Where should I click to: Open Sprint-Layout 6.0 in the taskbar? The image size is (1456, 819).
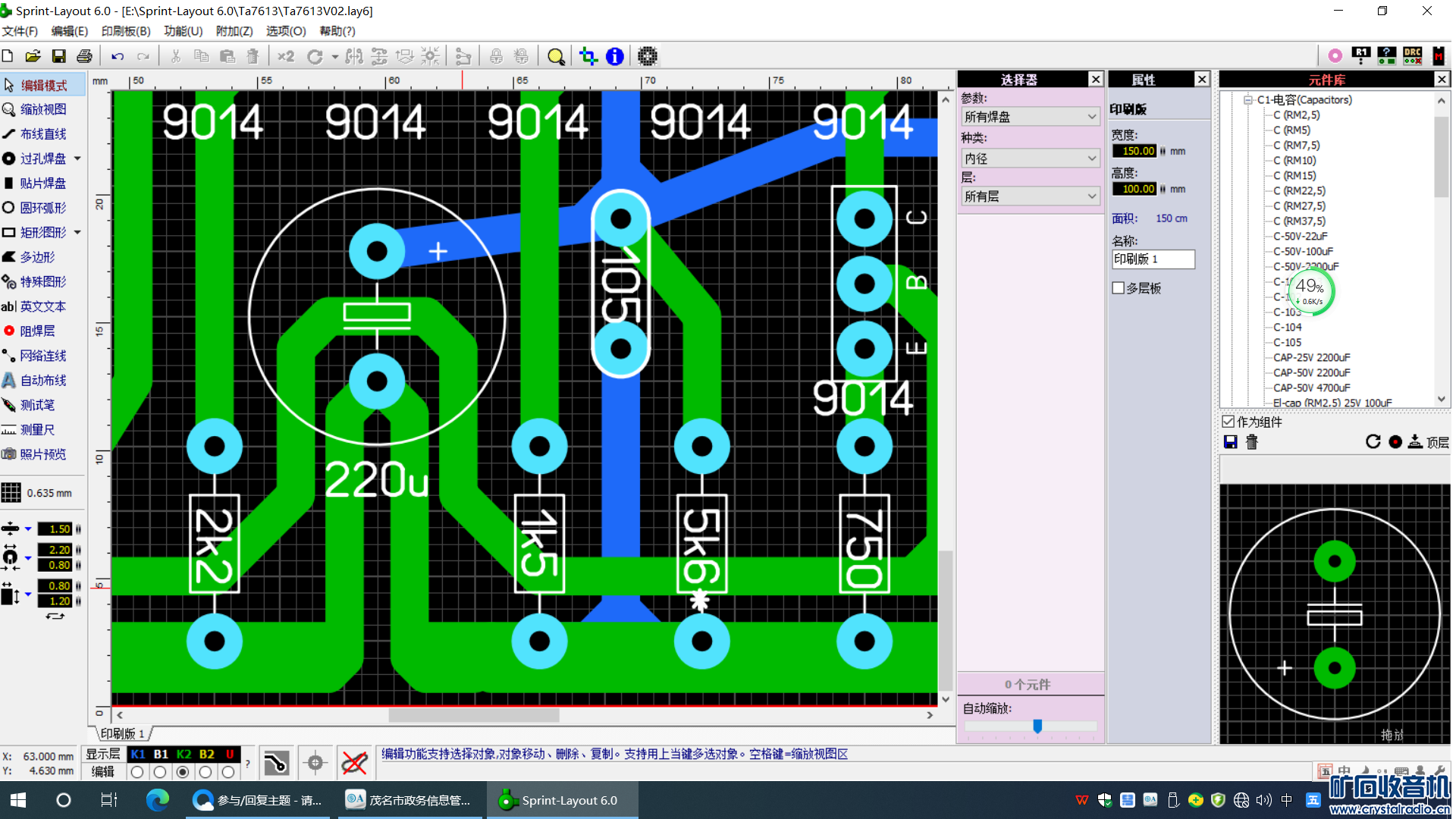561,801
